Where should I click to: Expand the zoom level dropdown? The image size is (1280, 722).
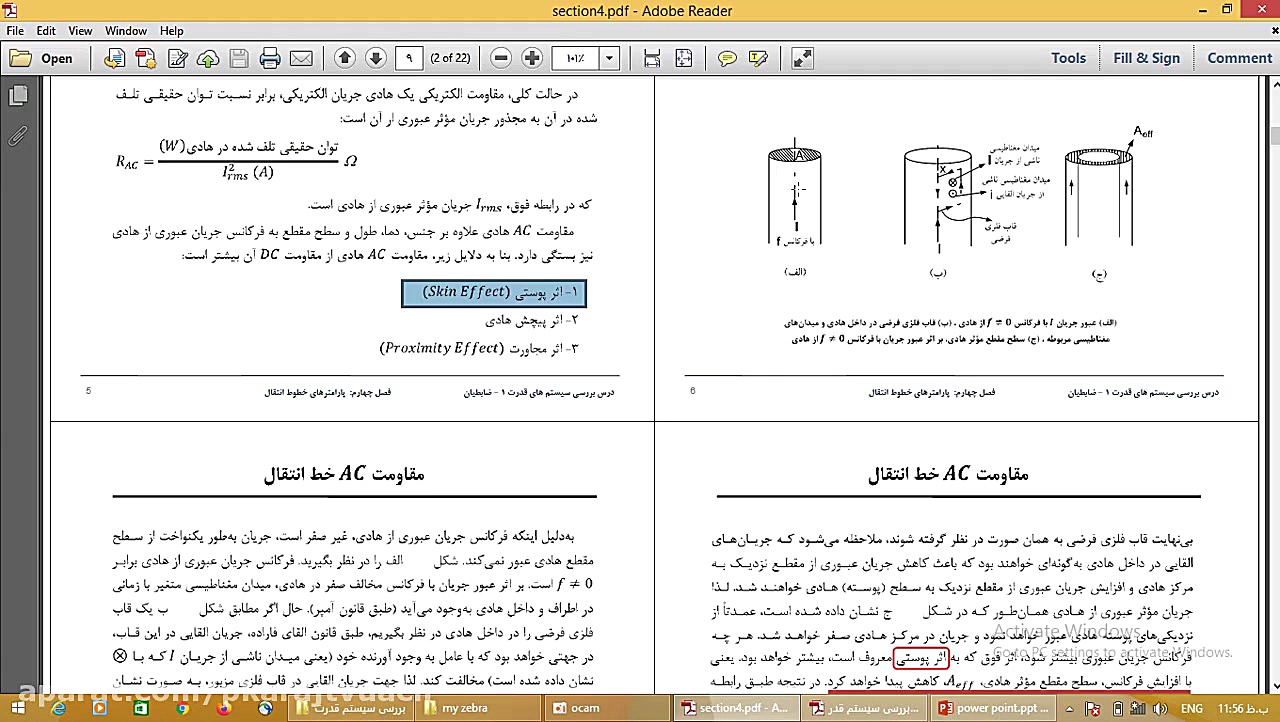click(x=609, y=58)
